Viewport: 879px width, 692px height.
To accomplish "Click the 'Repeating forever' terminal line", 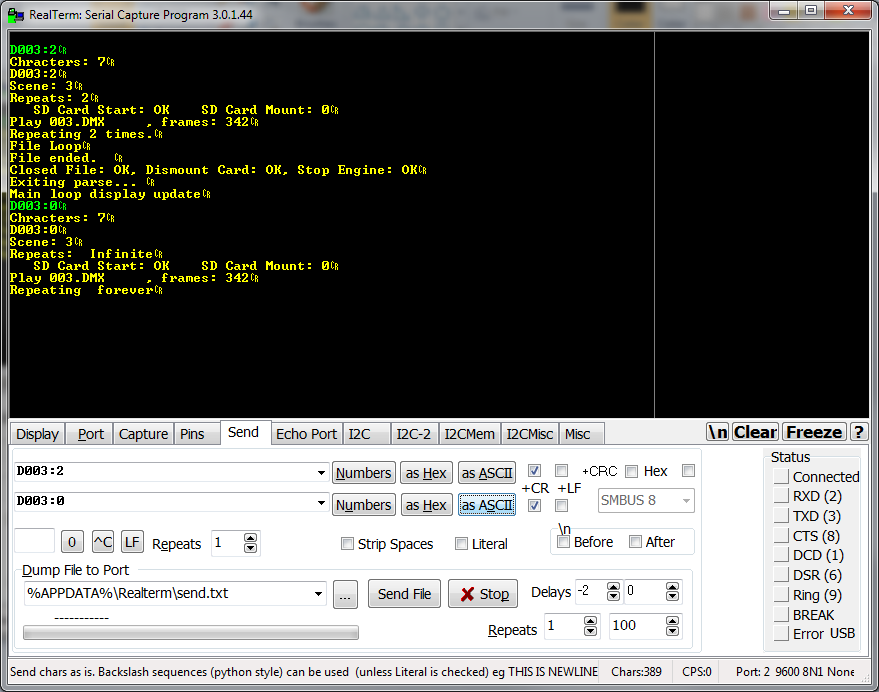I will 86,290.
